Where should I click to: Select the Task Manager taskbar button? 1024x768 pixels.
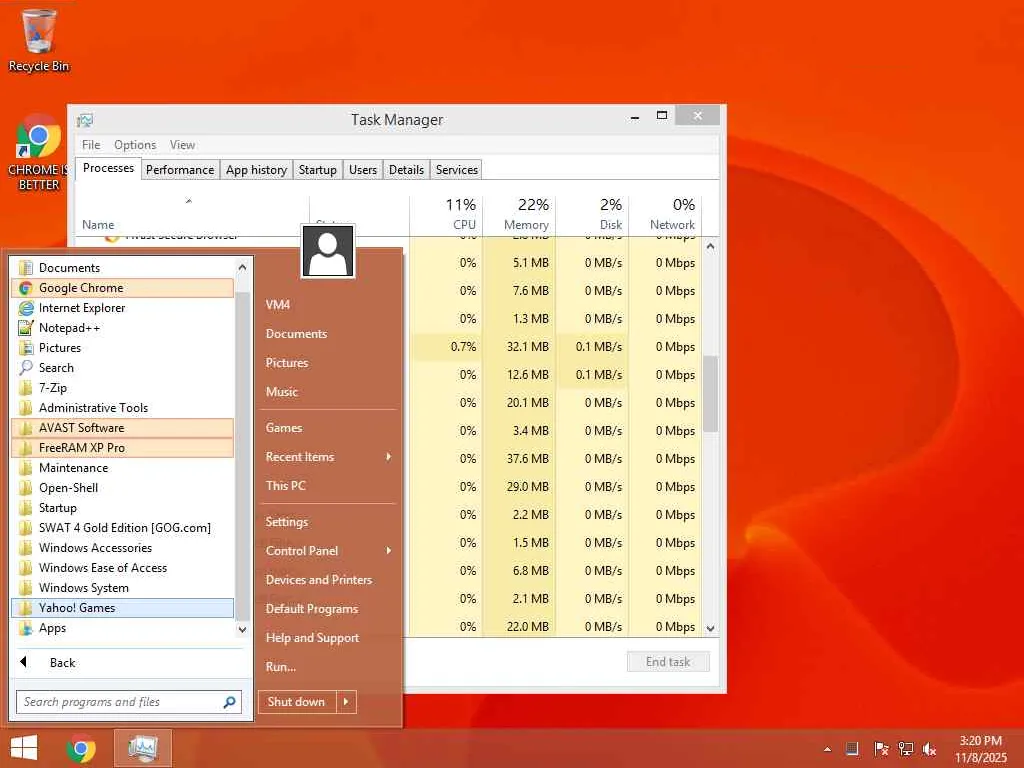click(142, 748)
